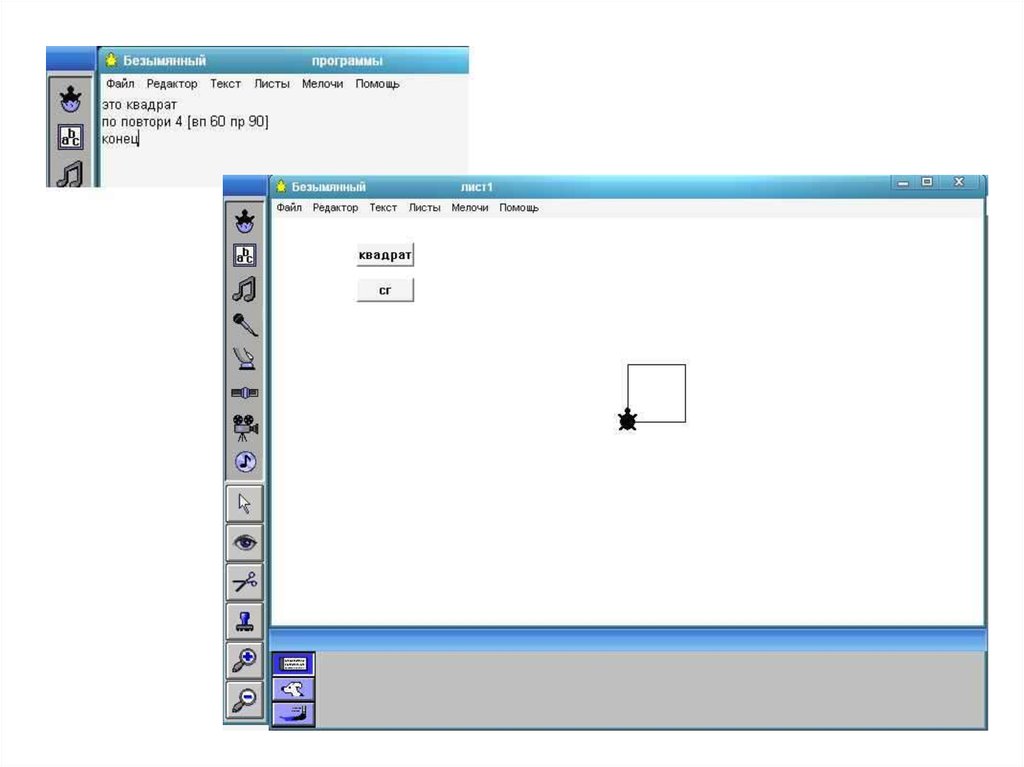1024x767 pixels.
Task: Select the magnifier minus shrink tool
Action: click(x=245, y=699)
